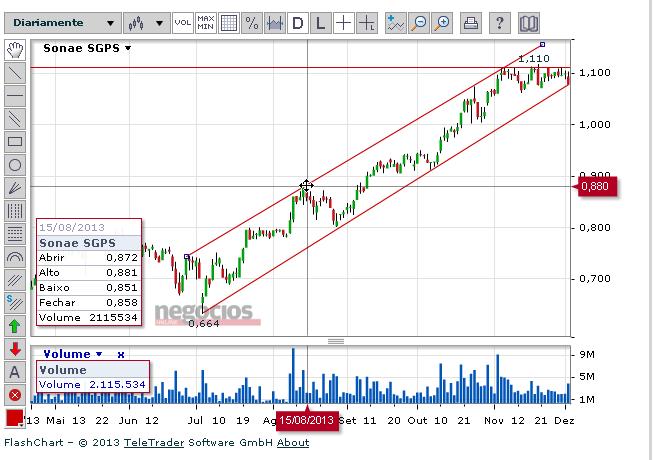Print the chart using printer icon
Image resolution: width=653 pixels, height=460 pixels.
point(471,23)
